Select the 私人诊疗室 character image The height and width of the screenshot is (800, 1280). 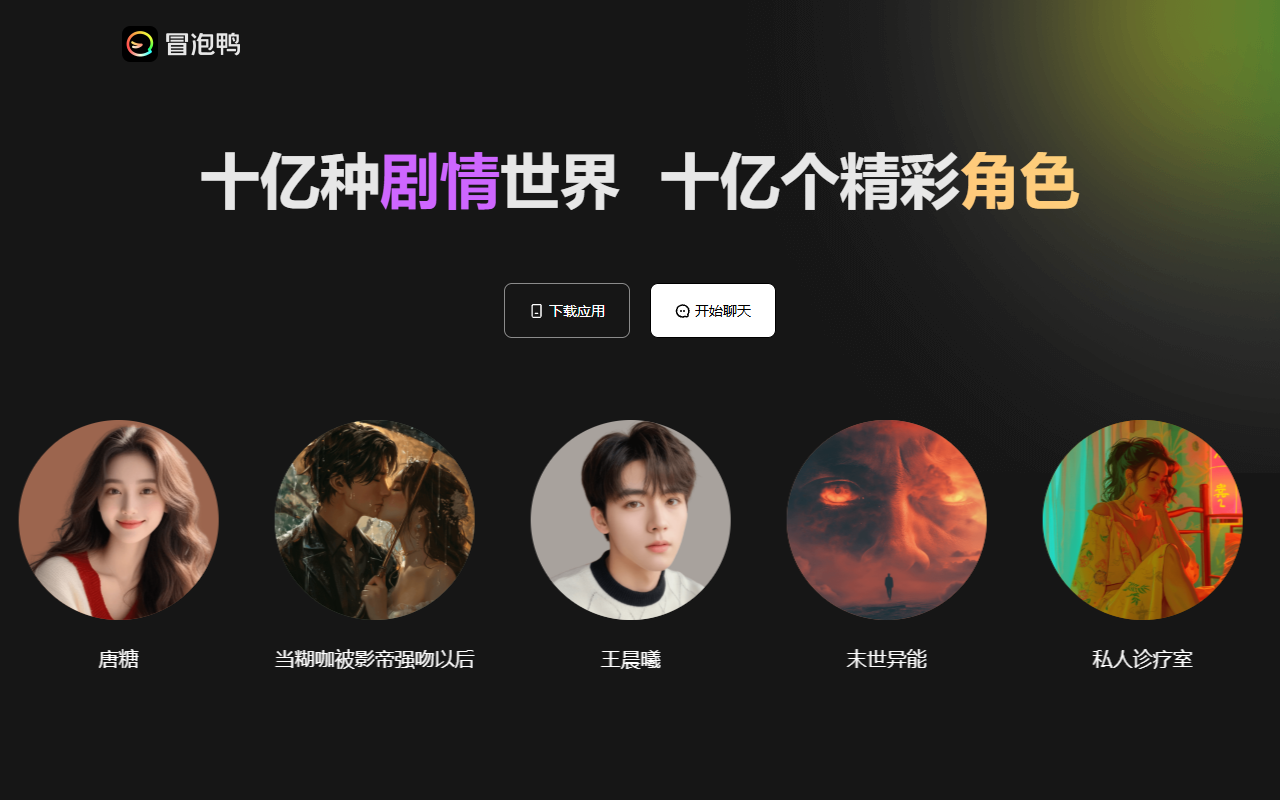click(1143, 520)
